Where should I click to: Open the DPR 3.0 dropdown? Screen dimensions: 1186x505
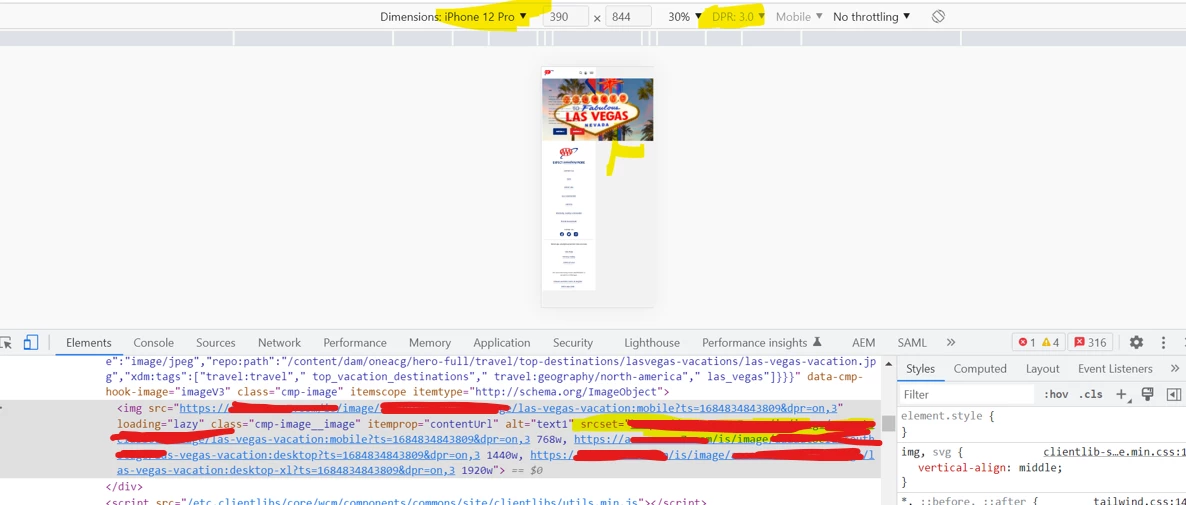pyautogui.click(x=738, y=17)
